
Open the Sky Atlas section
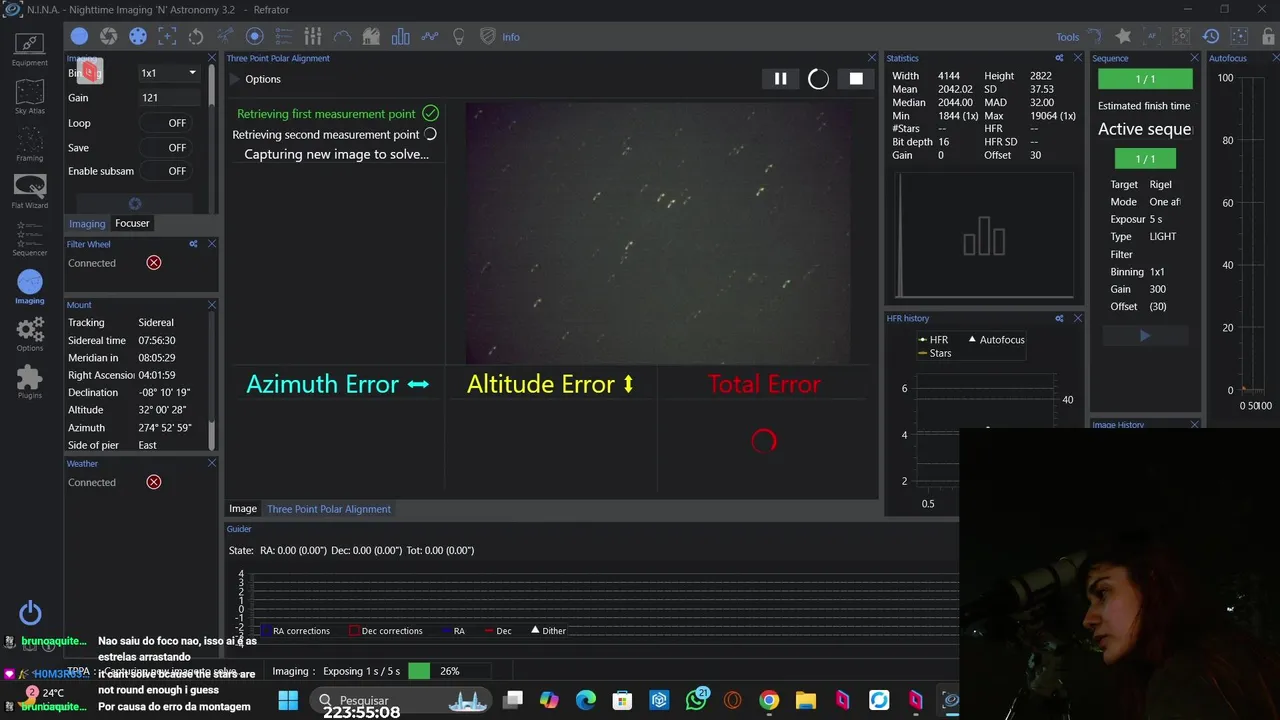point(30,97)
